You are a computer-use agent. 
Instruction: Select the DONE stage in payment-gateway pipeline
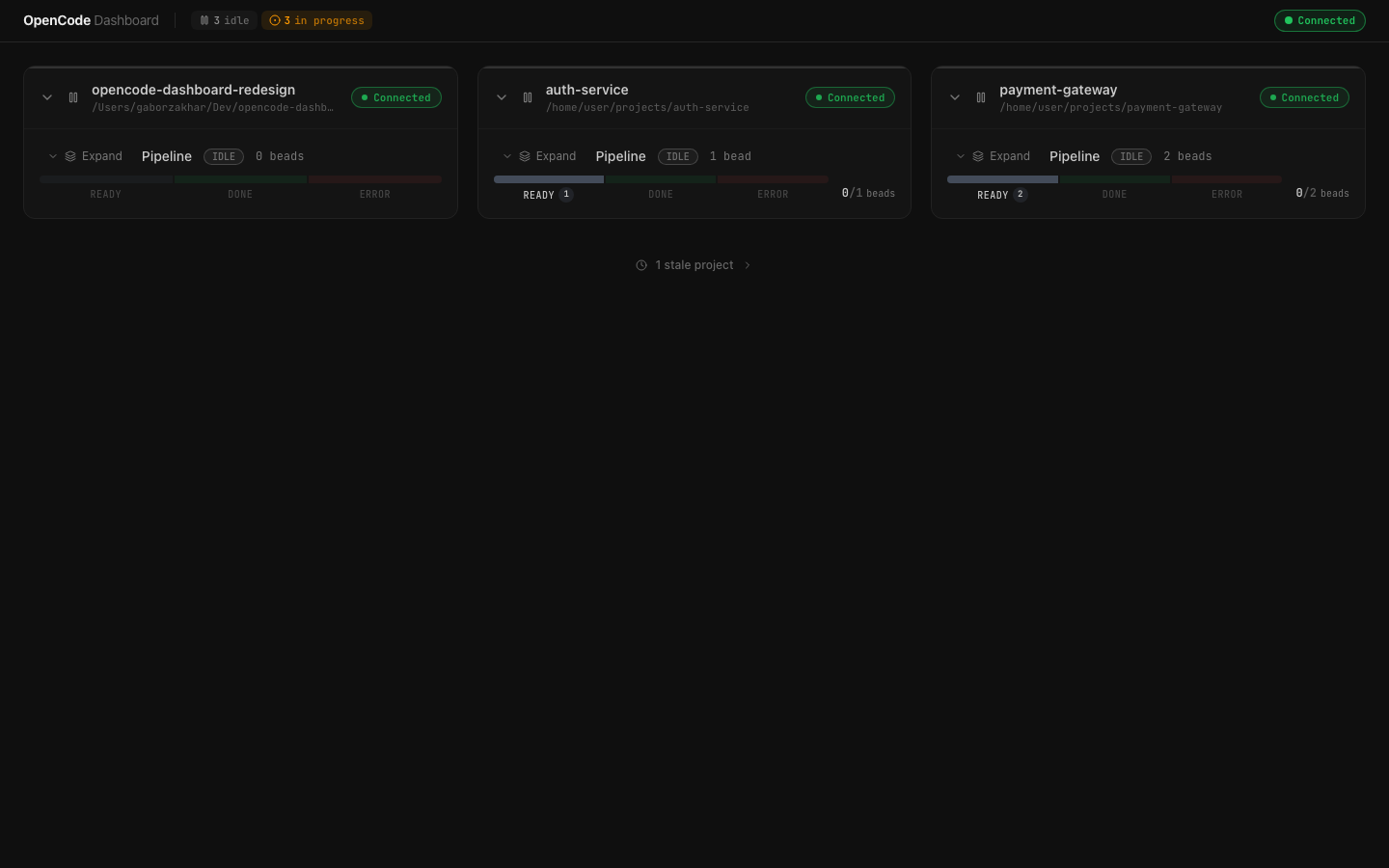[x=1114, y=195]
